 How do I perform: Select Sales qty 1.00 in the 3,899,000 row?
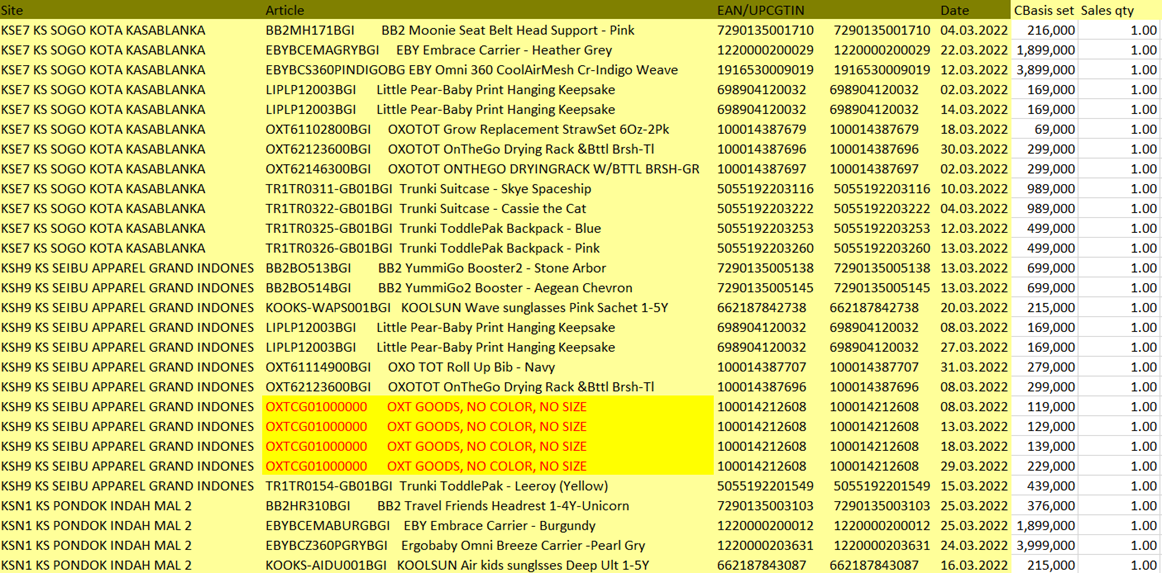[x=1143, y=70]
